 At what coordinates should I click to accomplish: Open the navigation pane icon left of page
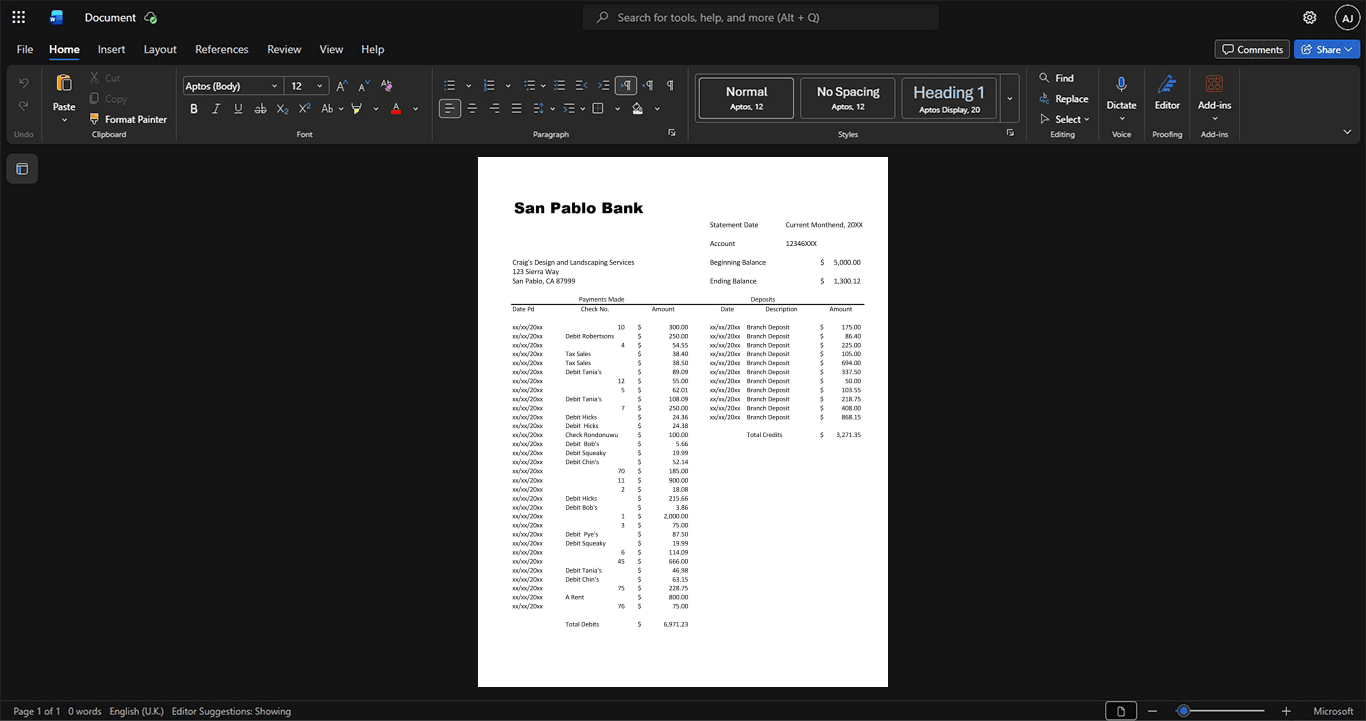point(22,169)
